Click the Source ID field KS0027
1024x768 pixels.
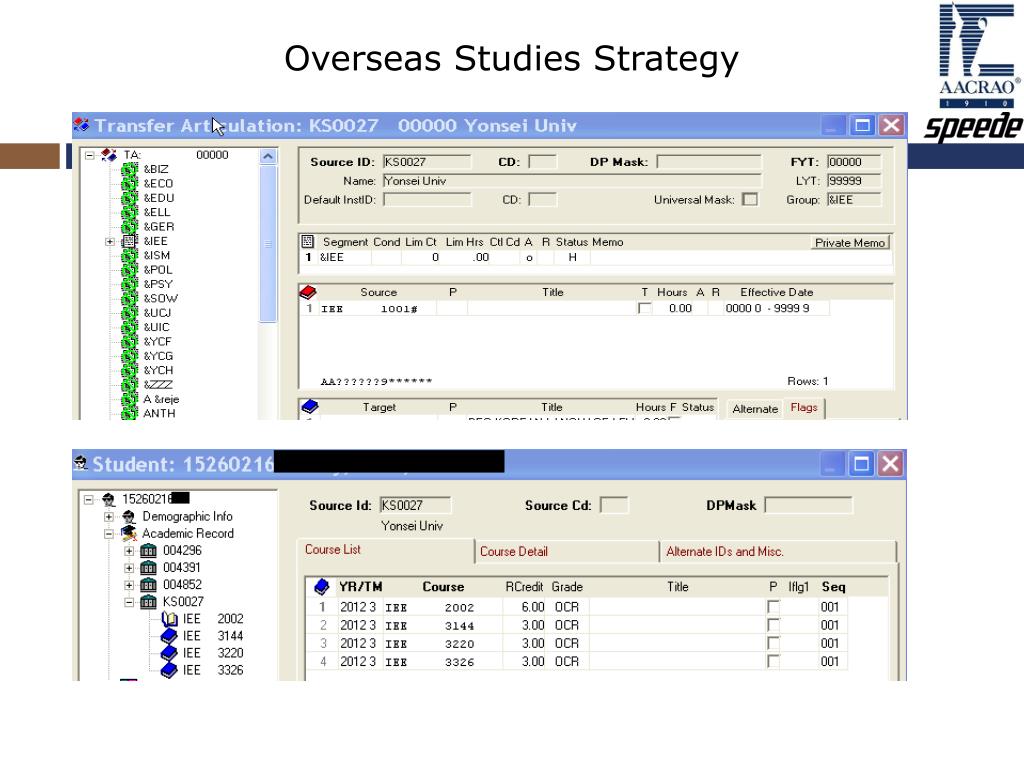426,162
